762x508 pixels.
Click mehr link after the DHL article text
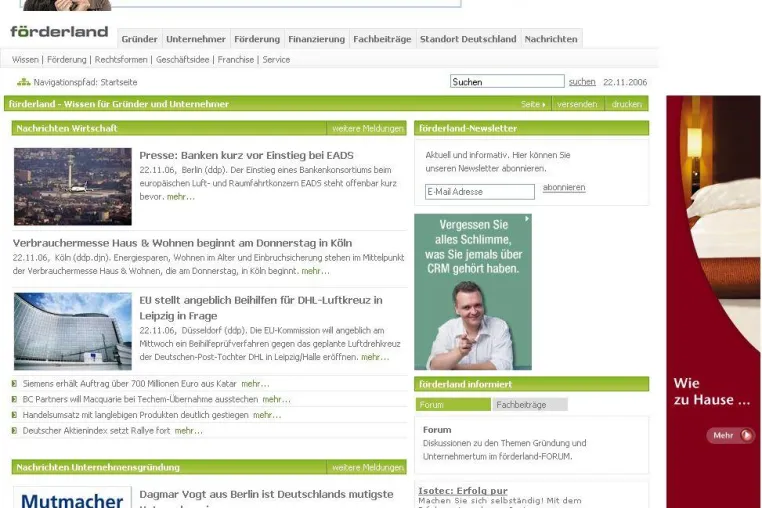pos(375,357)
